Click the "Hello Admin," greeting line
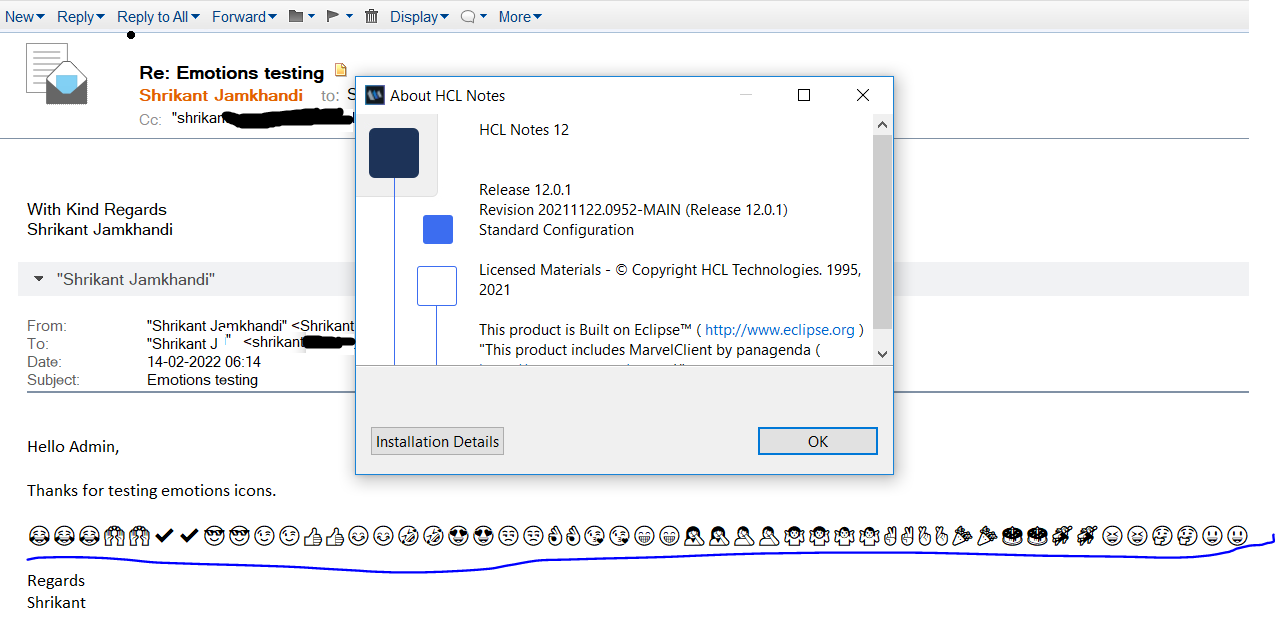The width and height of the screenshot is (1275, 620). point(73,447)
